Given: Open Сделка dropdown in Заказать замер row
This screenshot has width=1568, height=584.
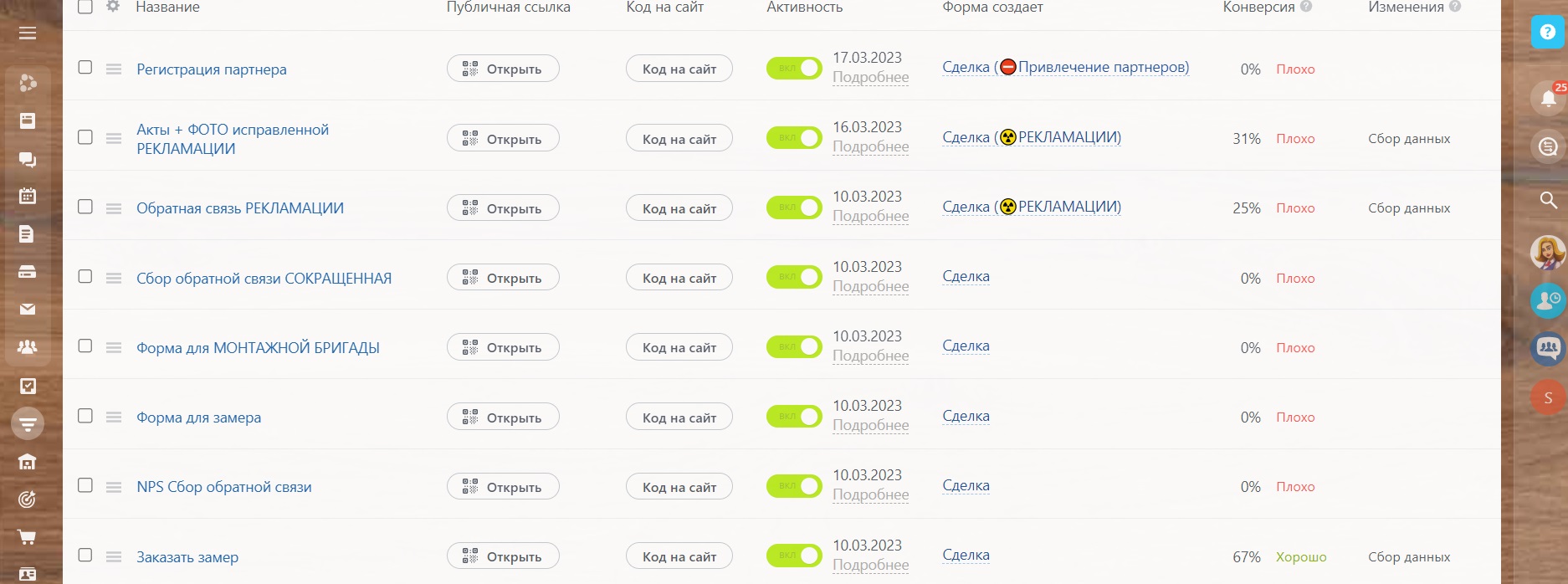Looking at the screenshot, I should coord(966,555).
